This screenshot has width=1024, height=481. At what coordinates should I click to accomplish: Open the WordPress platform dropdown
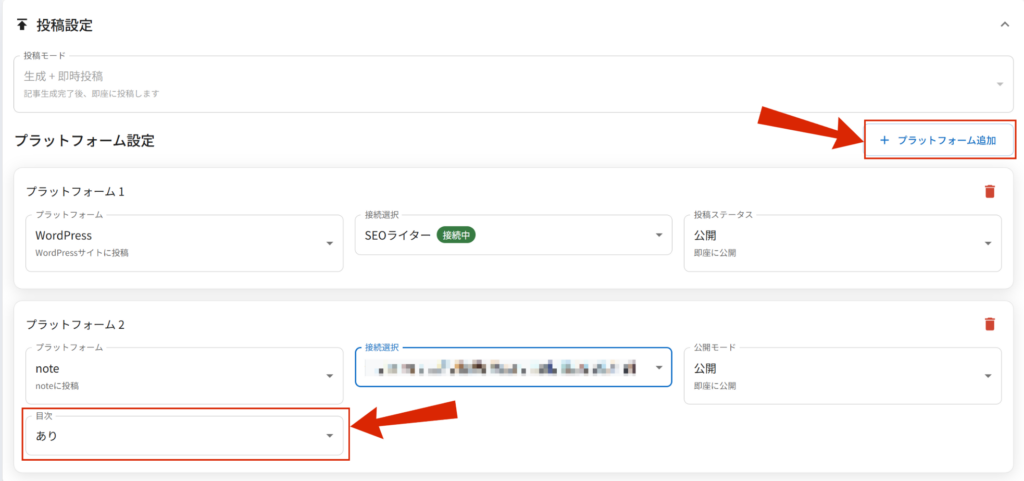tap(184, 242)
